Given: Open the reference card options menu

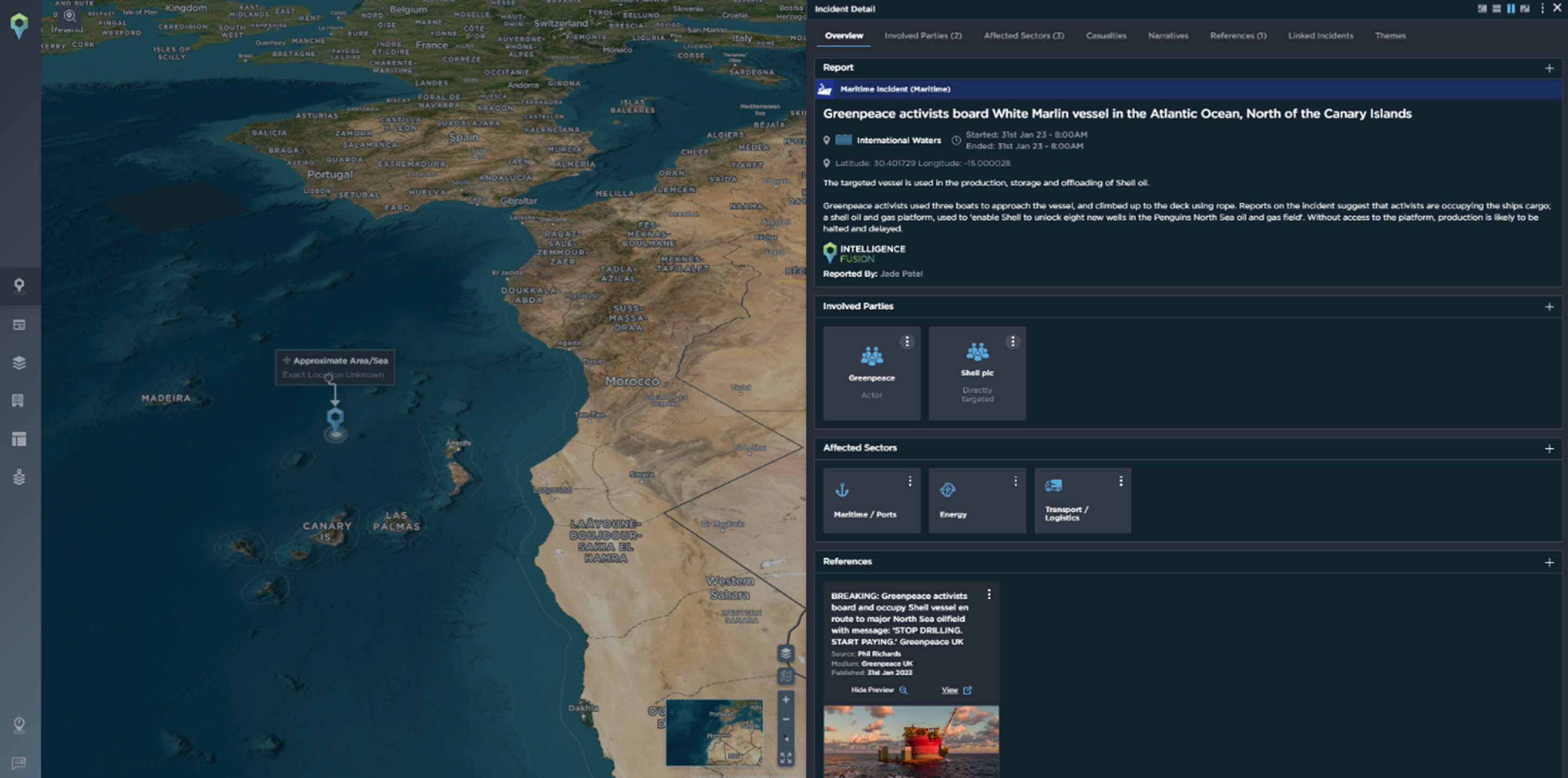Looking at the screenshot, I should [989, 594].
